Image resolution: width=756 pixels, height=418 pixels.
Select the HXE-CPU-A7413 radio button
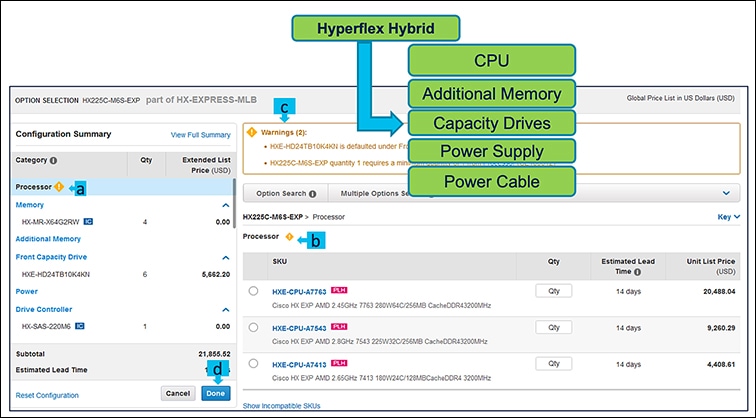tap(254, 363)
